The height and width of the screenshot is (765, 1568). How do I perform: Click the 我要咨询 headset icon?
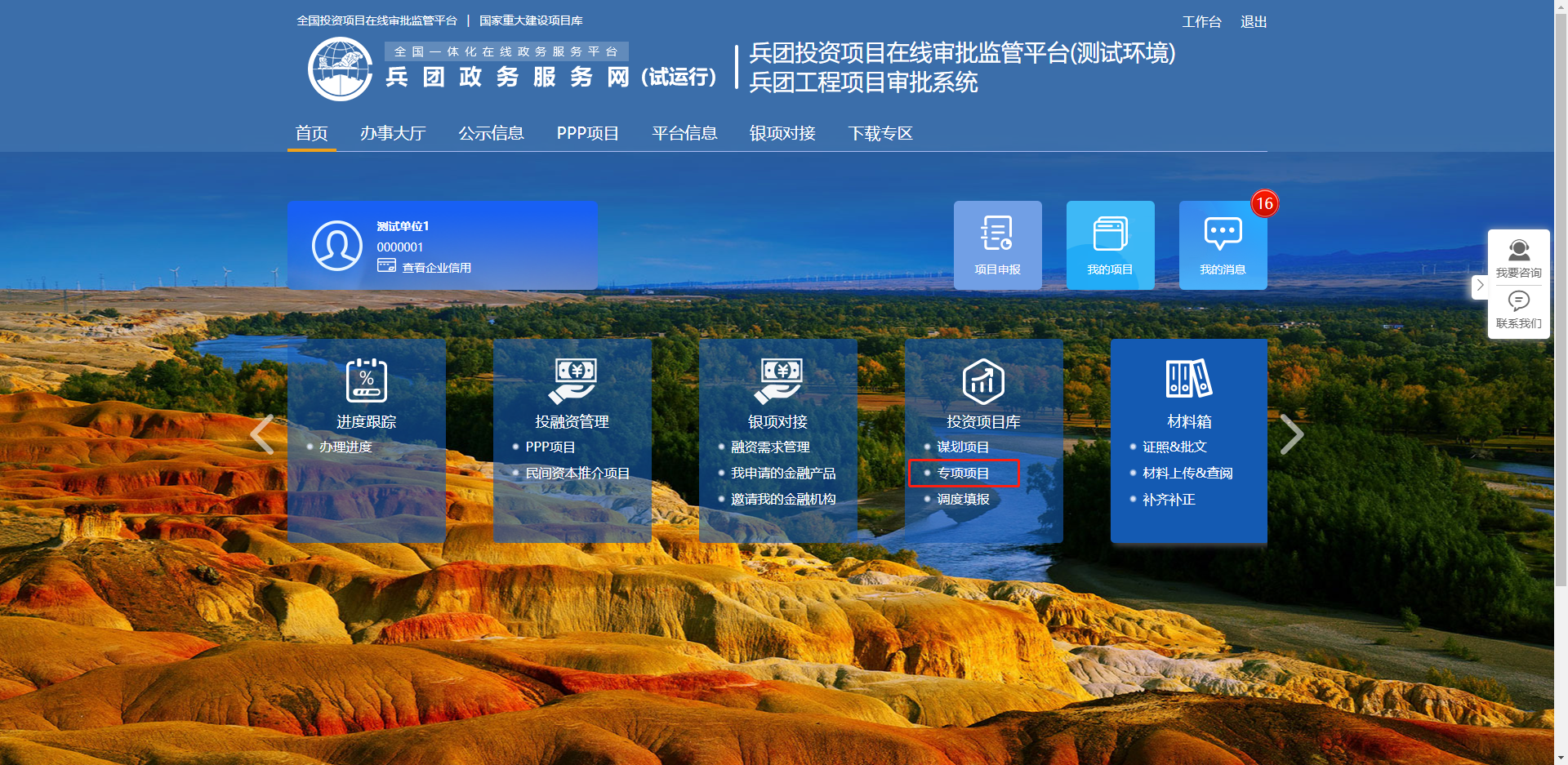coord(1518,250)
